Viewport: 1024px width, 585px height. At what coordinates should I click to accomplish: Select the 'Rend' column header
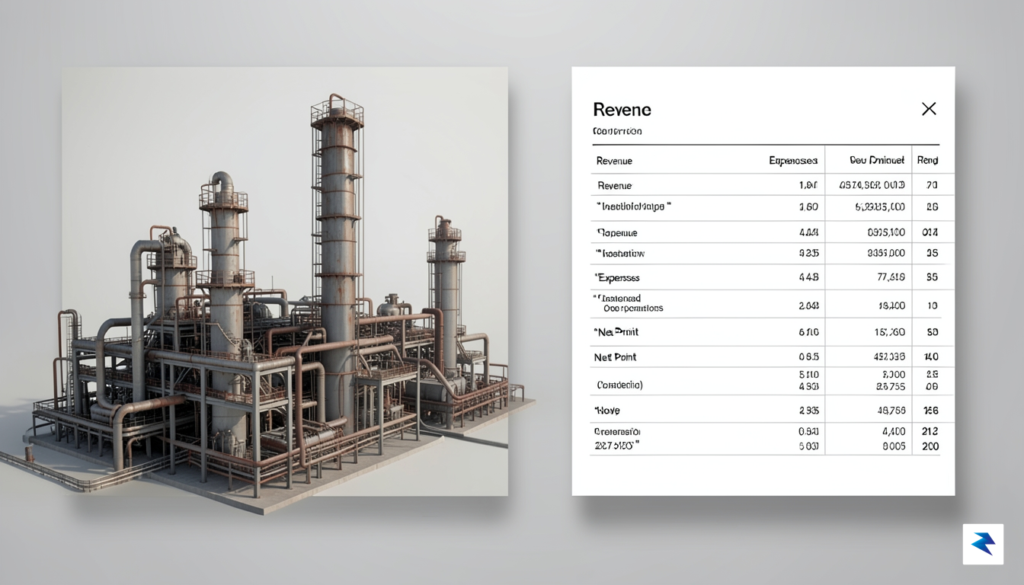(927, 160)
